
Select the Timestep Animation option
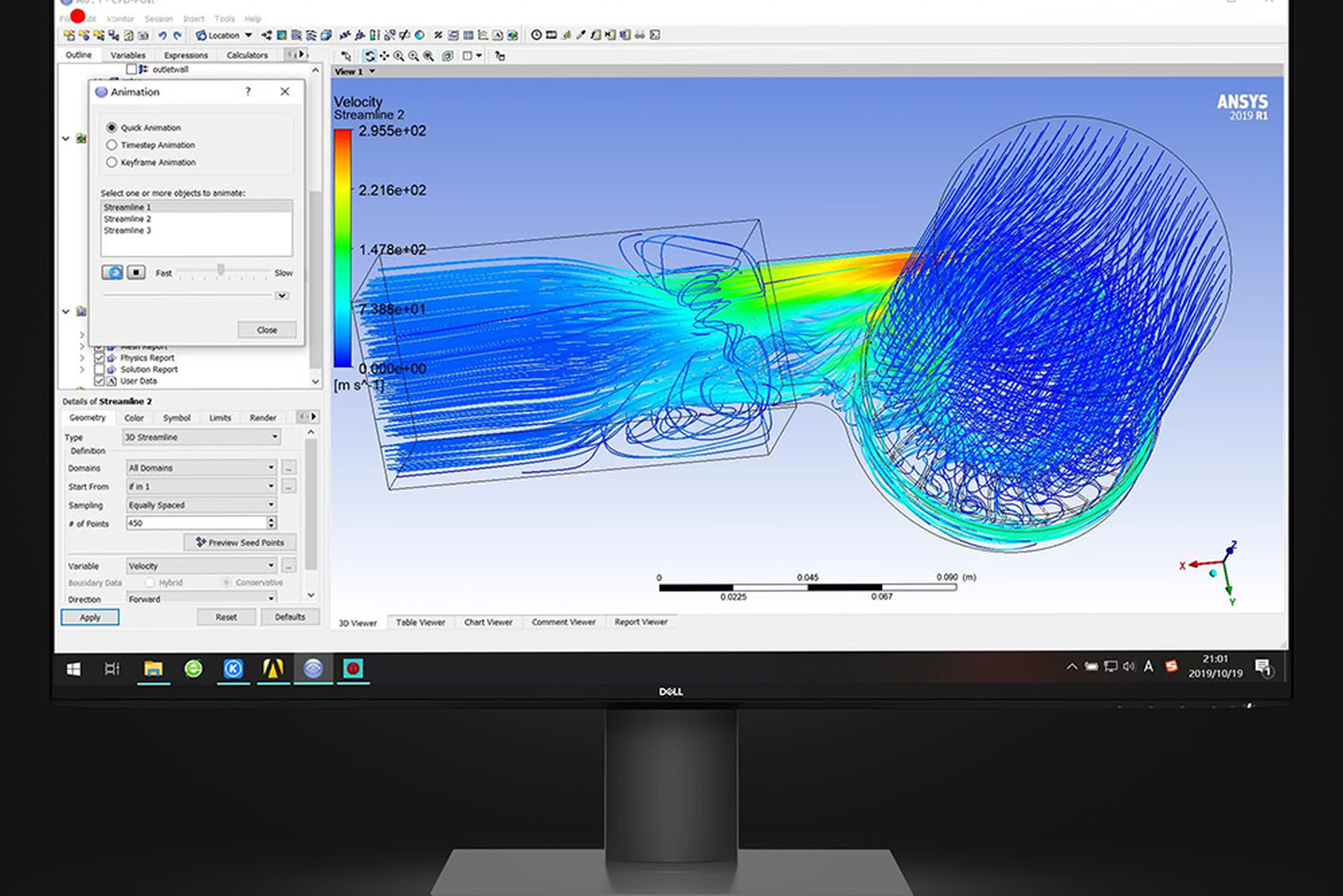coord(111,145)
